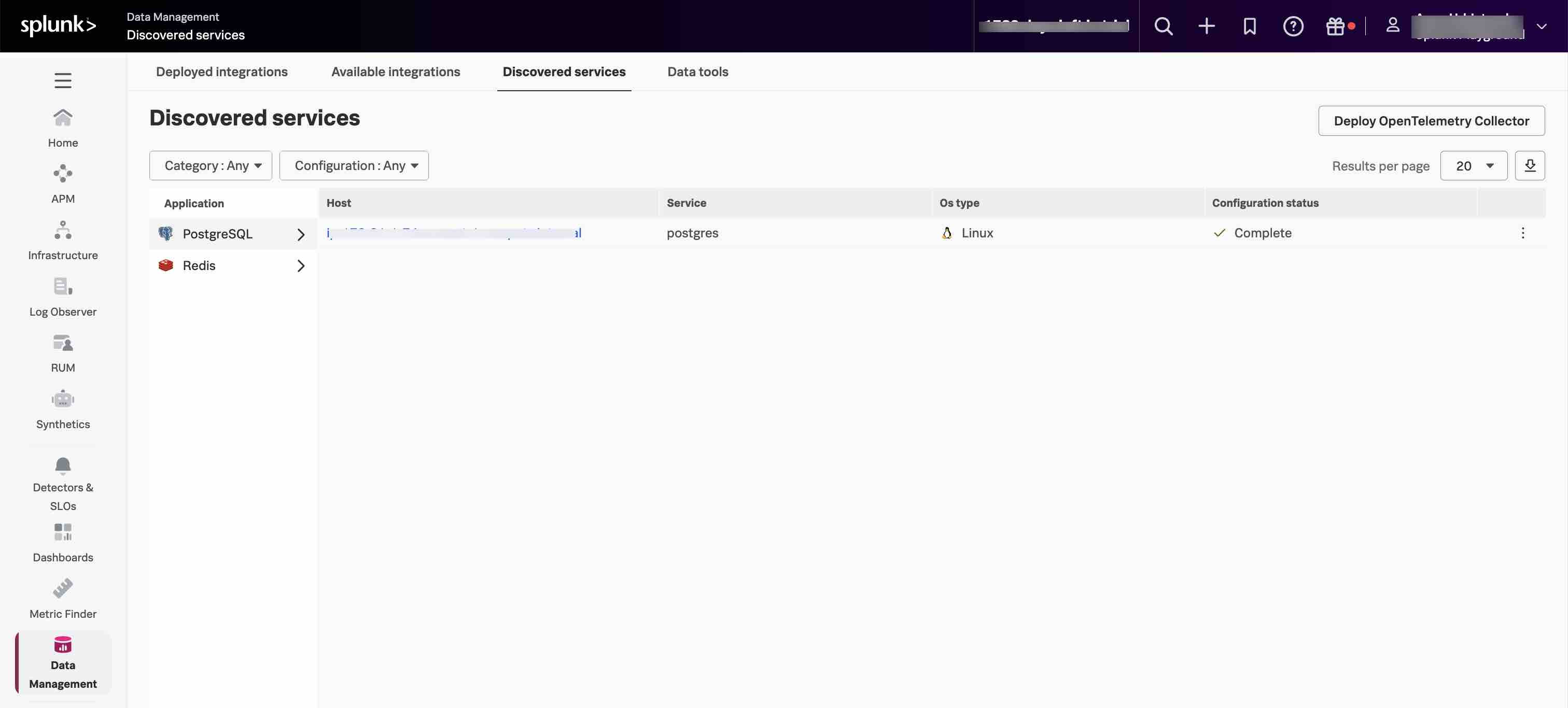Click the Splunk logo

59,25
